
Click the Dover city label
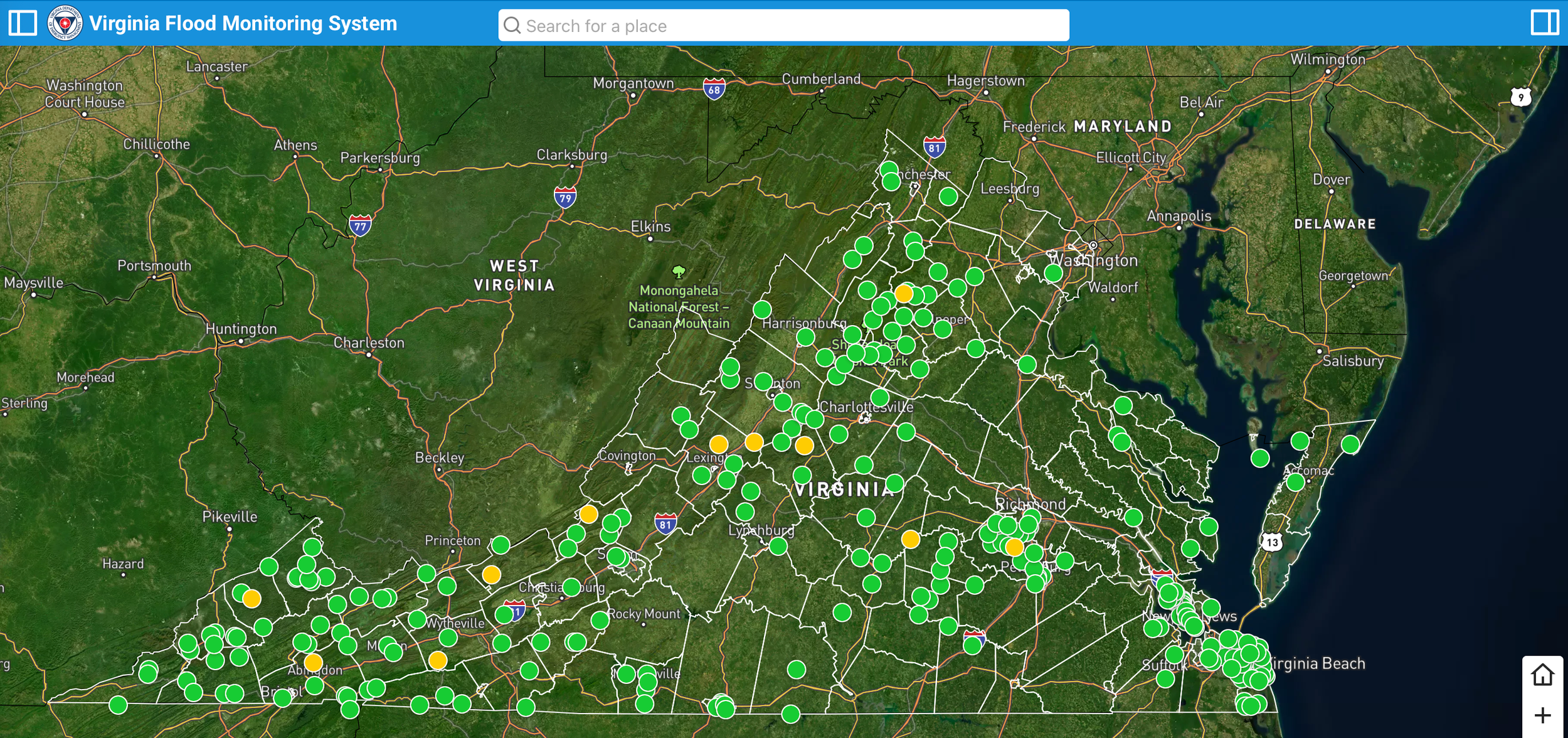pos(1331,179)
